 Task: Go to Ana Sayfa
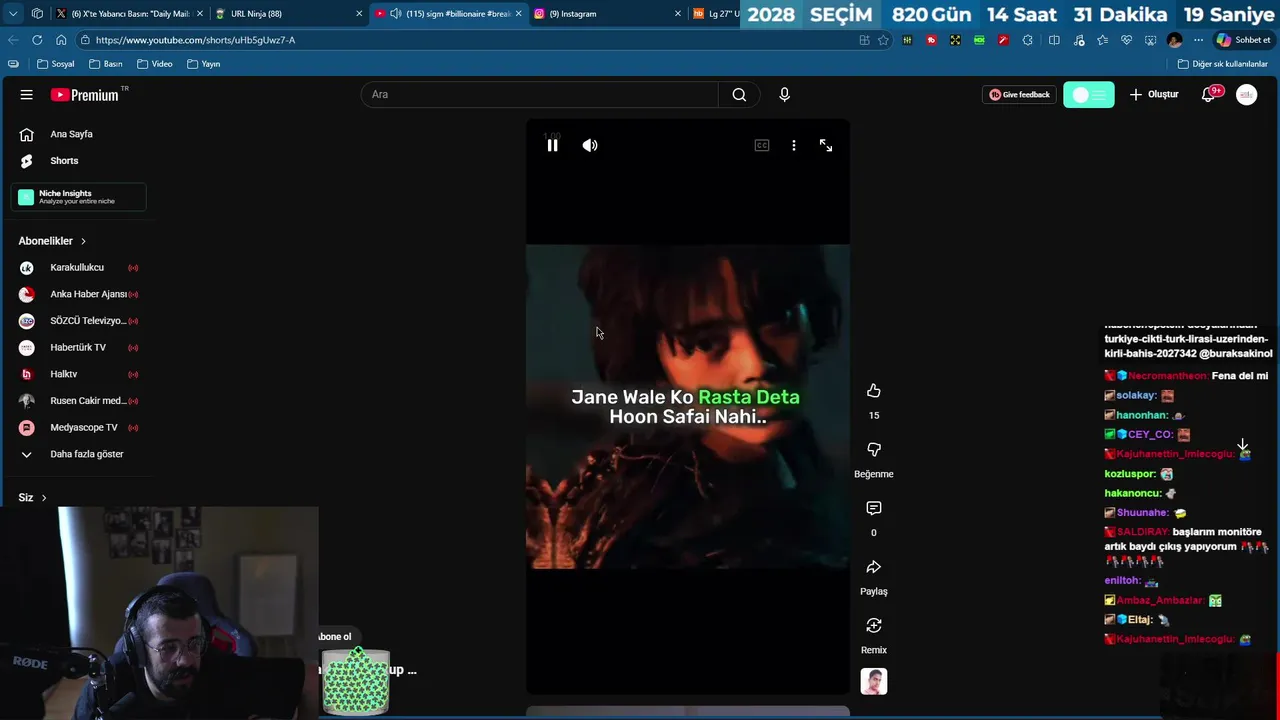pyautogui.click(x=71, y=134)
